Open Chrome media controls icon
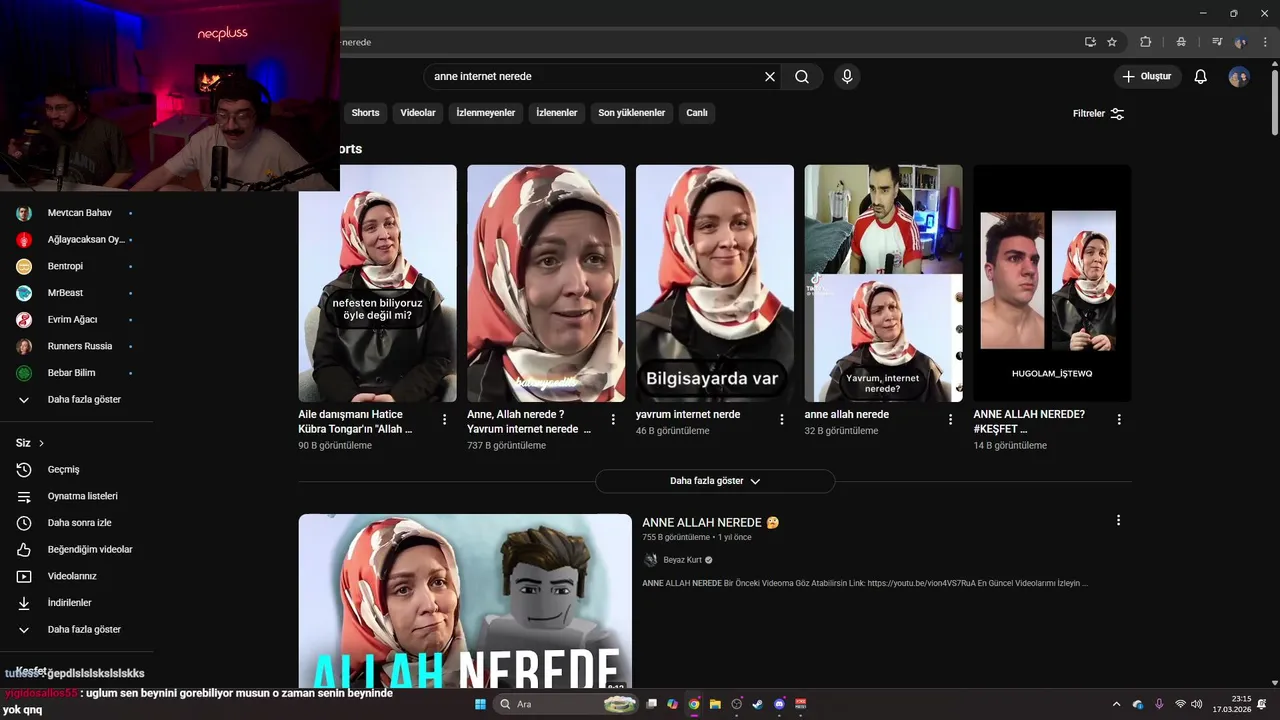Viewport: 1280px width, 720px height. coord(1217,42)
